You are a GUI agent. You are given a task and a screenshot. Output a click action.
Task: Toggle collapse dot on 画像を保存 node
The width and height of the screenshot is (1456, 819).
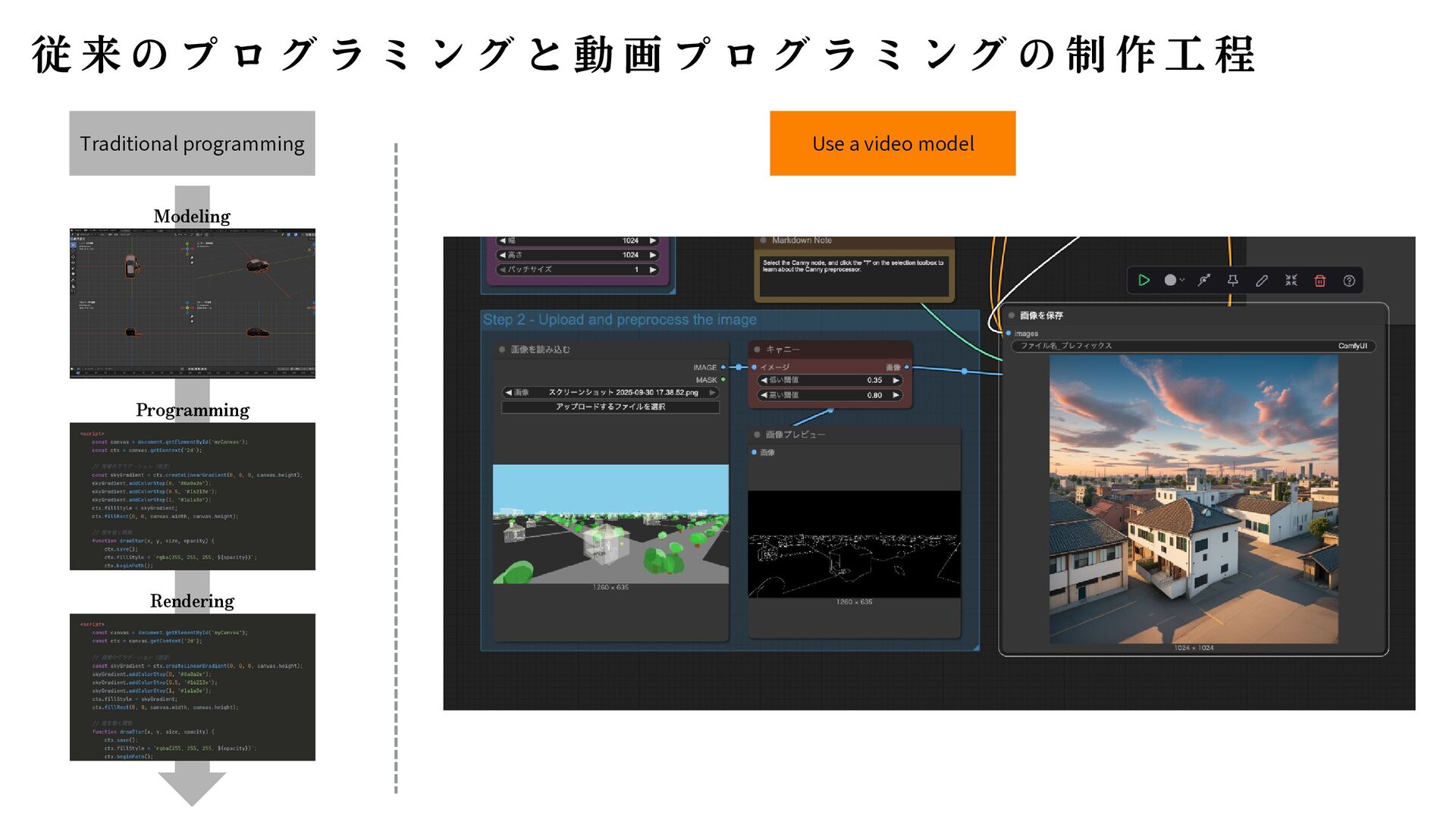[x=1012, y=315]
